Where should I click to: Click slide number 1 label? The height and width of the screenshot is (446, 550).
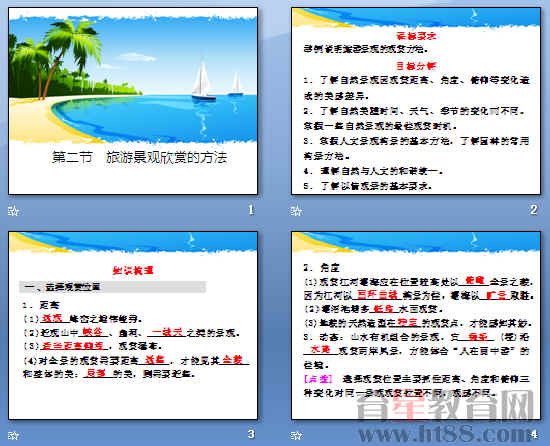click(x=251, y=210)
